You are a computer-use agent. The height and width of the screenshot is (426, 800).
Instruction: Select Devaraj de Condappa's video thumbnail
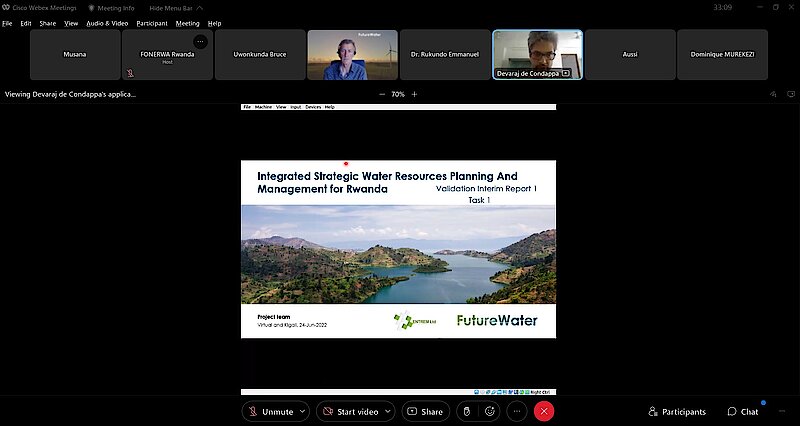(538, 54)
